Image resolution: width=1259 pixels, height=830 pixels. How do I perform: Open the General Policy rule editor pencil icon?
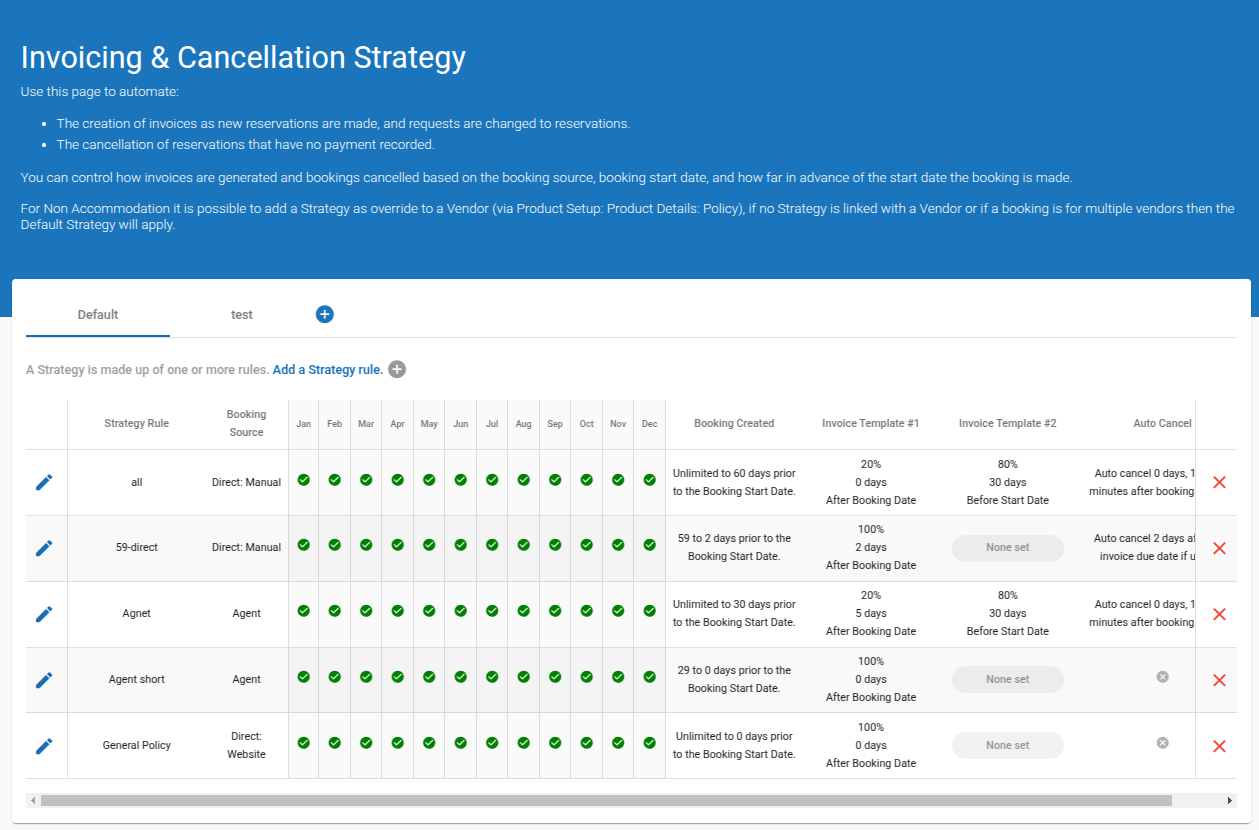(44, 746)
